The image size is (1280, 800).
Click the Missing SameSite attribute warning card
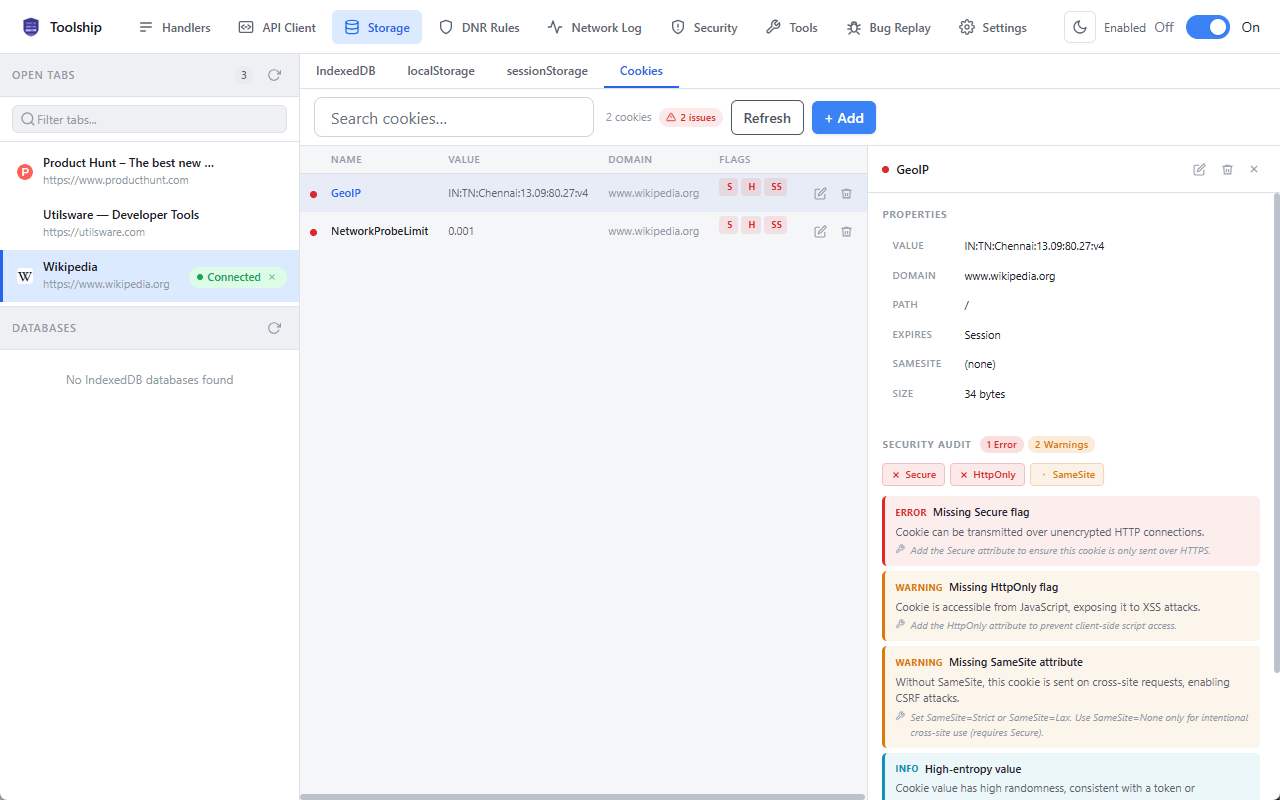point(1071,697)
